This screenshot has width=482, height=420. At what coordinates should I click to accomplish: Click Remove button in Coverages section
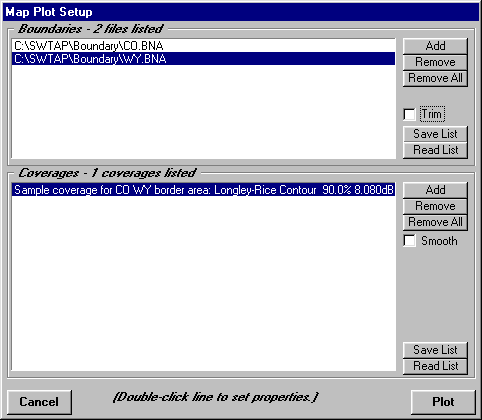[435, 206]
